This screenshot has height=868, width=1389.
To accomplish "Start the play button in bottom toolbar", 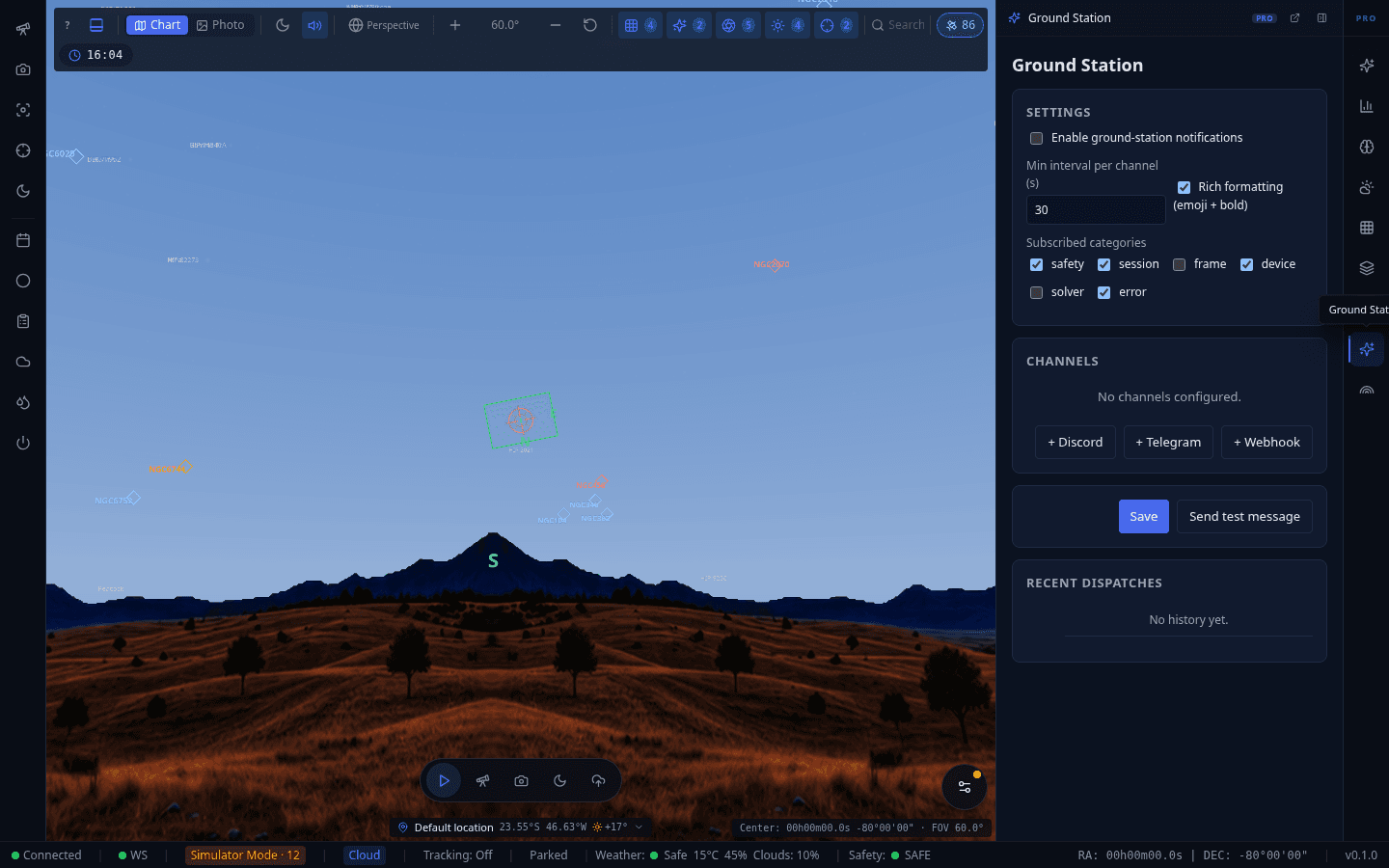I will pyautogui.click(x=444, y=780).
